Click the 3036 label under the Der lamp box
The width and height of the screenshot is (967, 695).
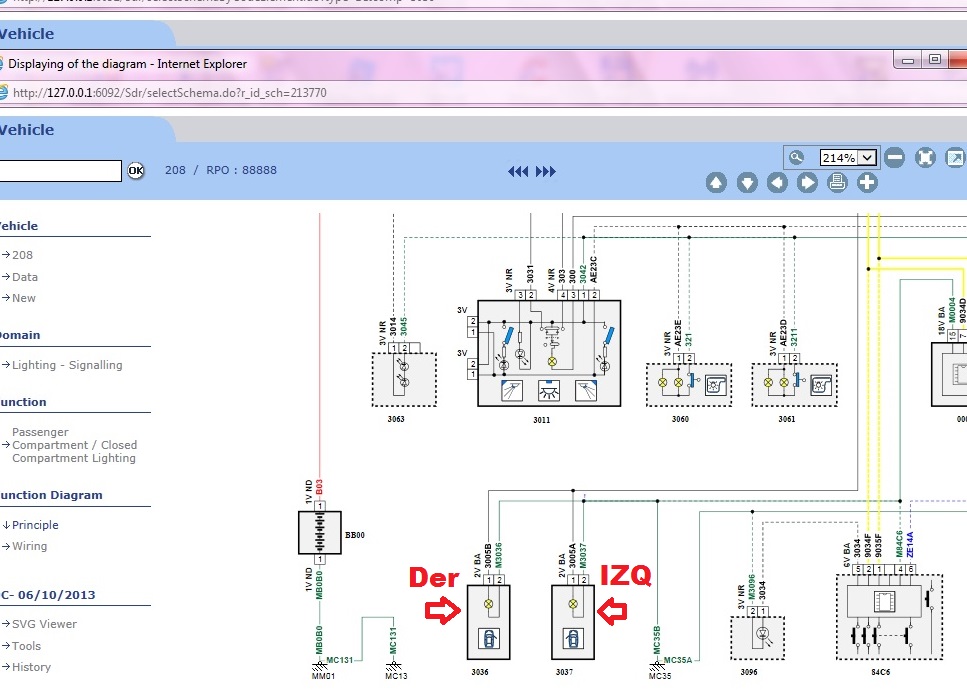pos(480,672)
